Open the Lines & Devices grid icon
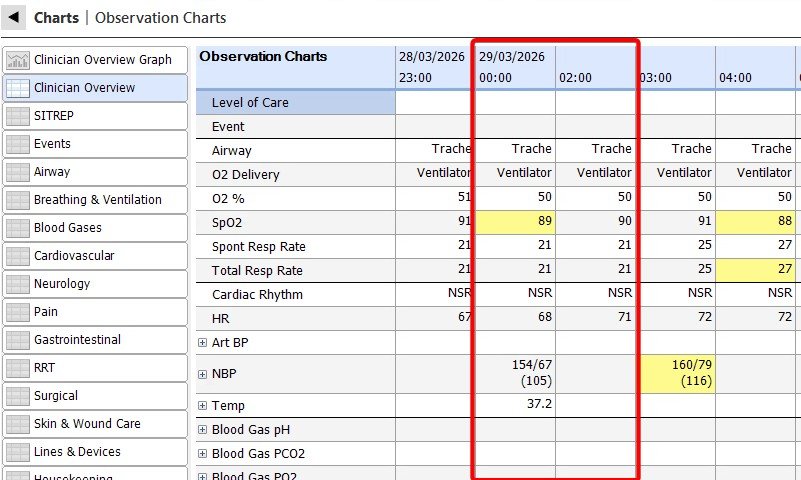Screen dimensions: 801x480 coord(18,452)
